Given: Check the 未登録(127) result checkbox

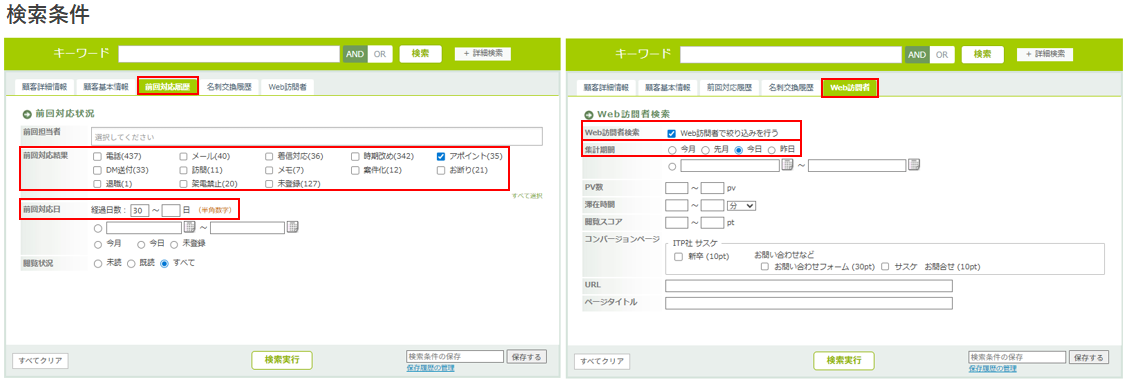Looking at the screenshot, I should coord(270,184).
